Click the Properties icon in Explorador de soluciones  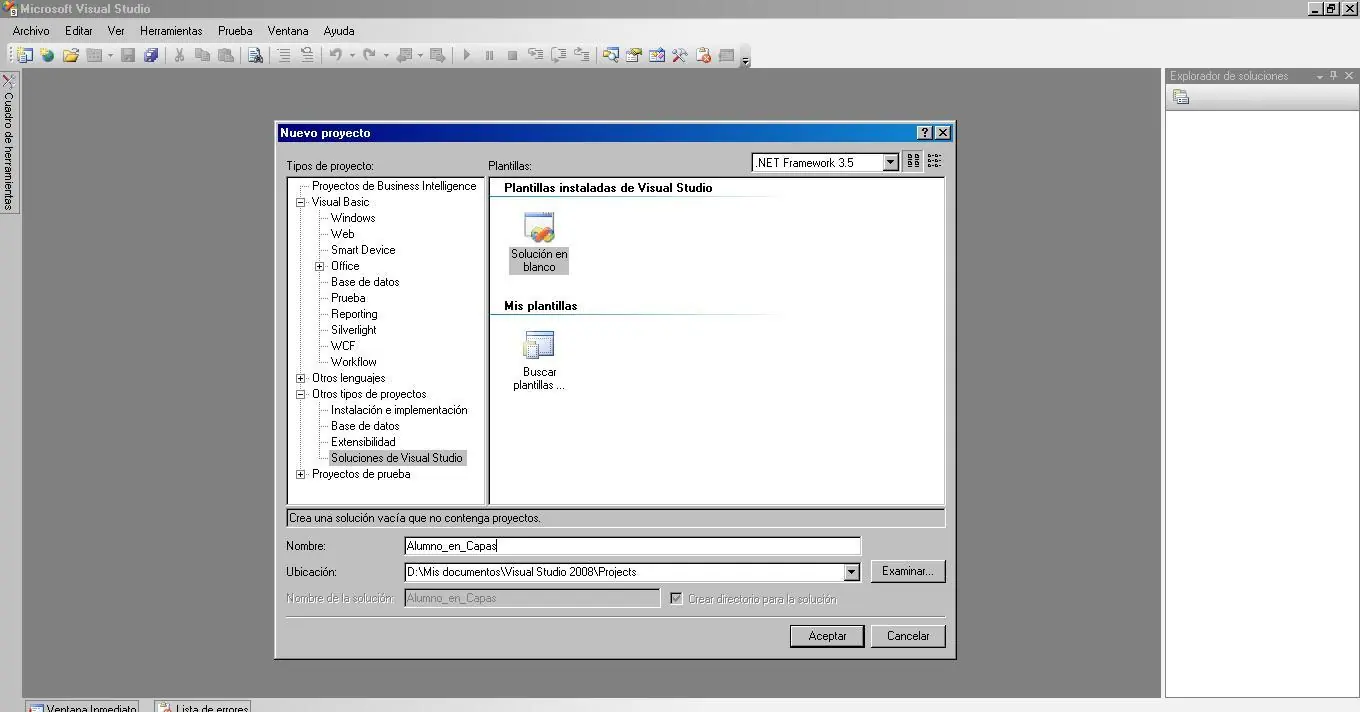[1181, 97]
